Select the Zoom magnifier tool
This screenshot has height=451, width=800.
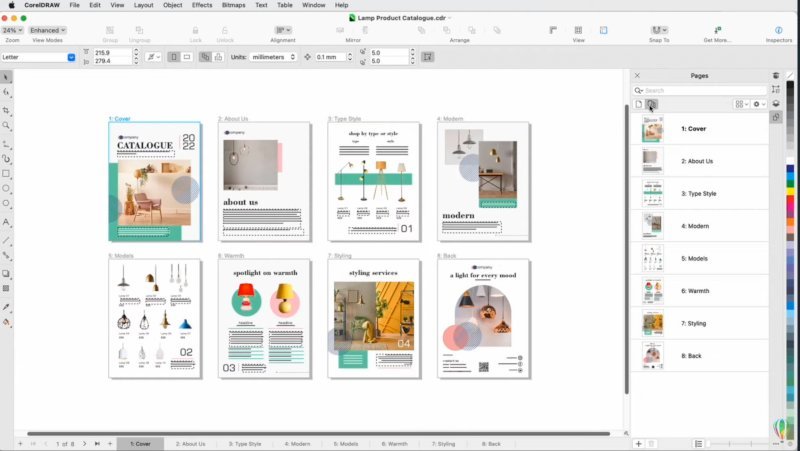[x=6, y=126]
